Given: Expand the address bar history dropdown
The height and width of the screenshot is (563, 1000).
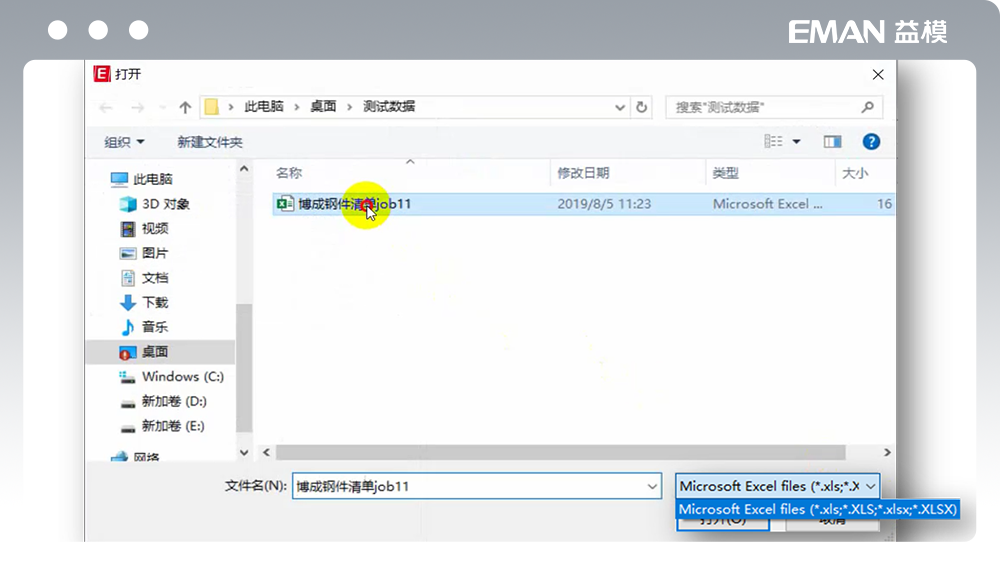Looking at the screenshot, I should [x=621, y=107].
